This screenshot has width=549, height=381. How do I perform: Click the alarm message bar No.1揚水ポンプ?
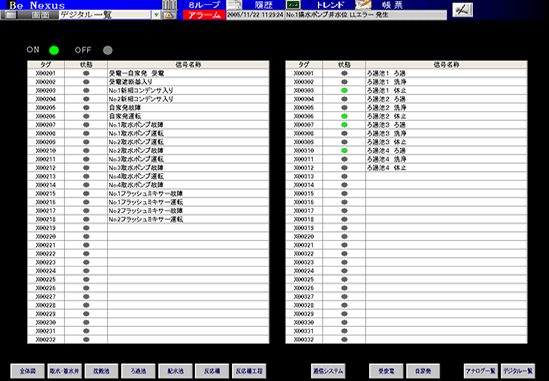tap(366, 15)
